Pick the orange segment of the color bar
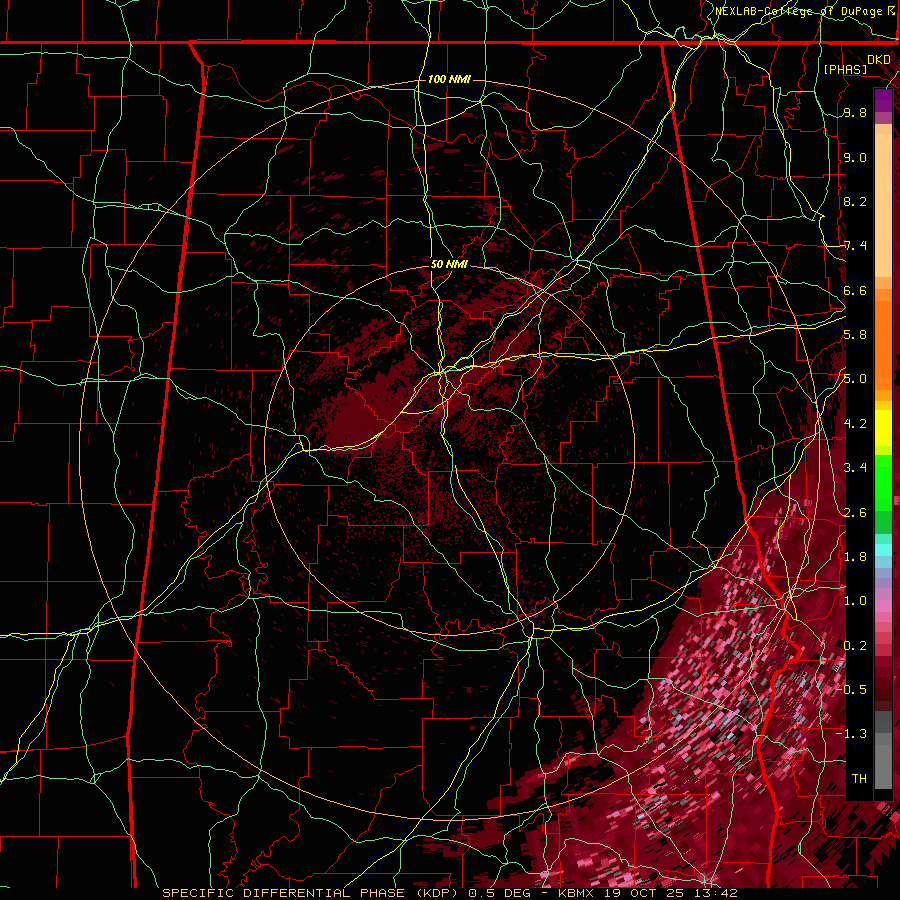 click(883, 344)
